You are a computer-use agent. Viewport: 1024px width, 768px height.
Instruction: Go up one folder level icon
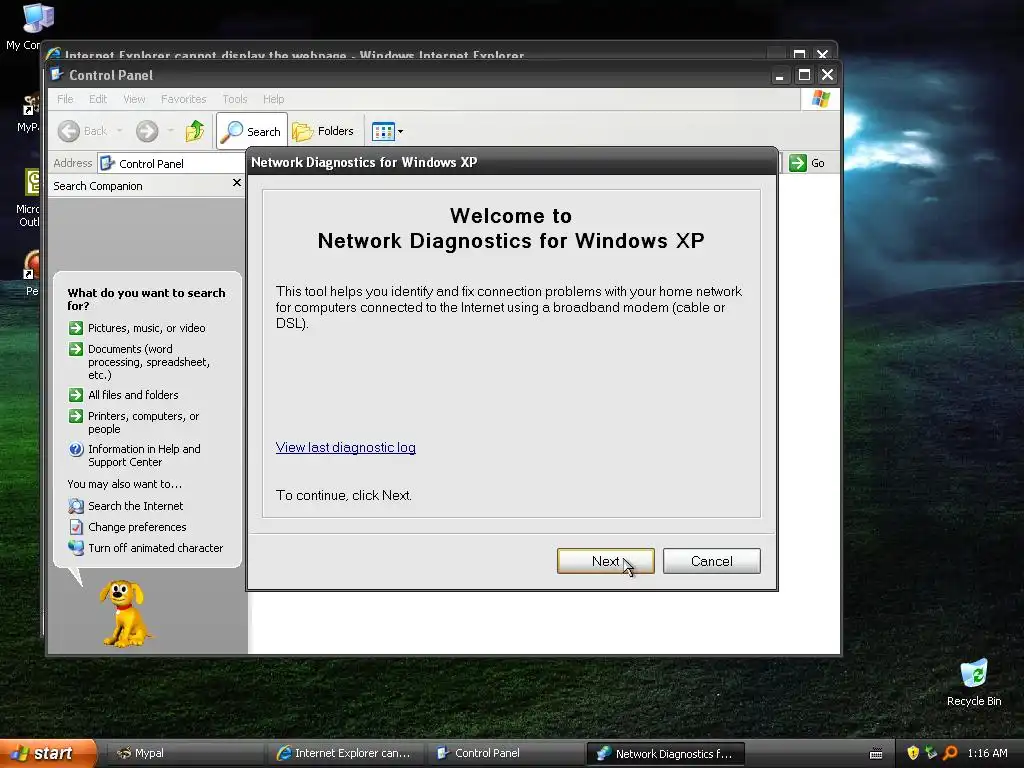tap(195, 131)
